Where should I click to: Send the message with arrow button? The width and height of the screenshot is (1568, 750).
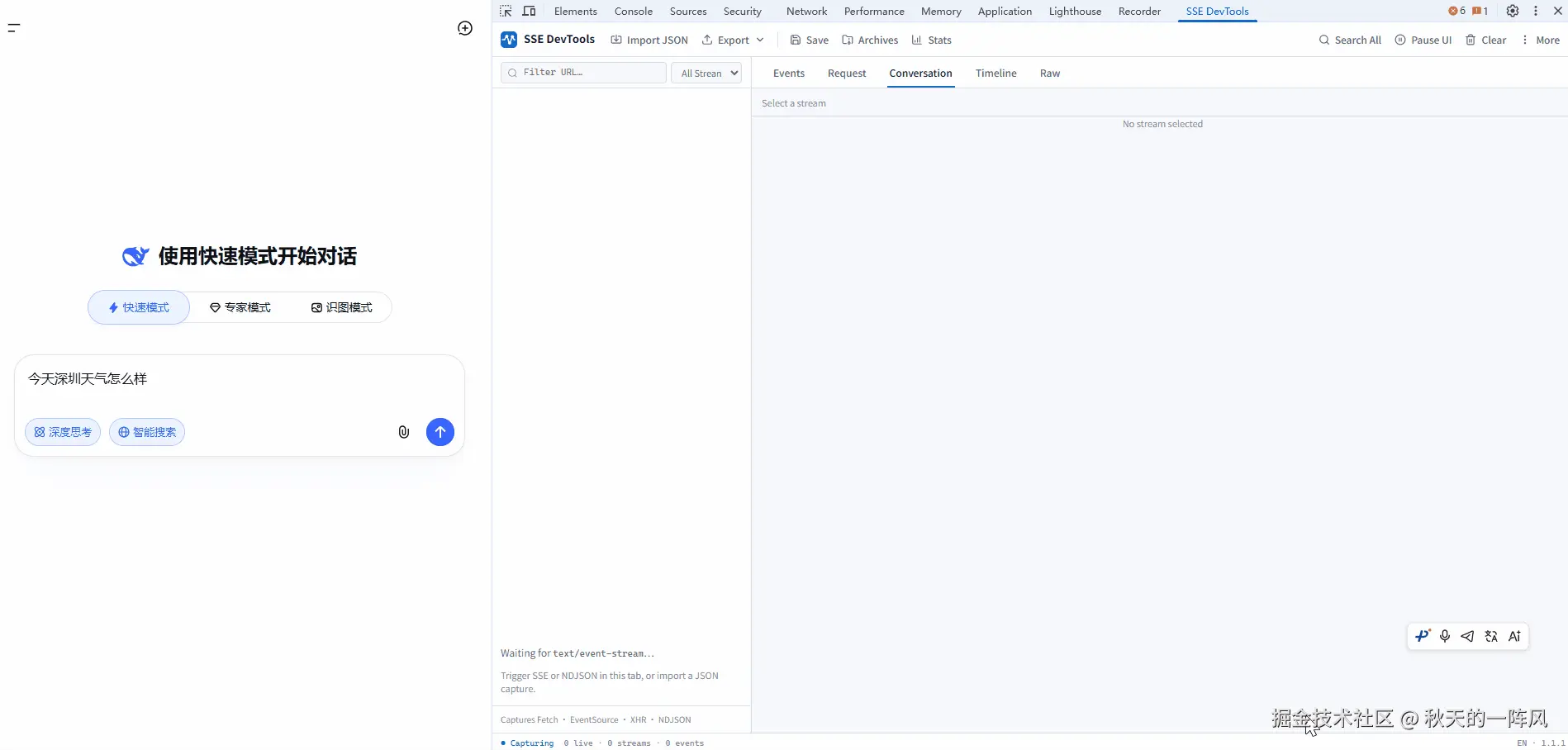[x=440, y=432]
